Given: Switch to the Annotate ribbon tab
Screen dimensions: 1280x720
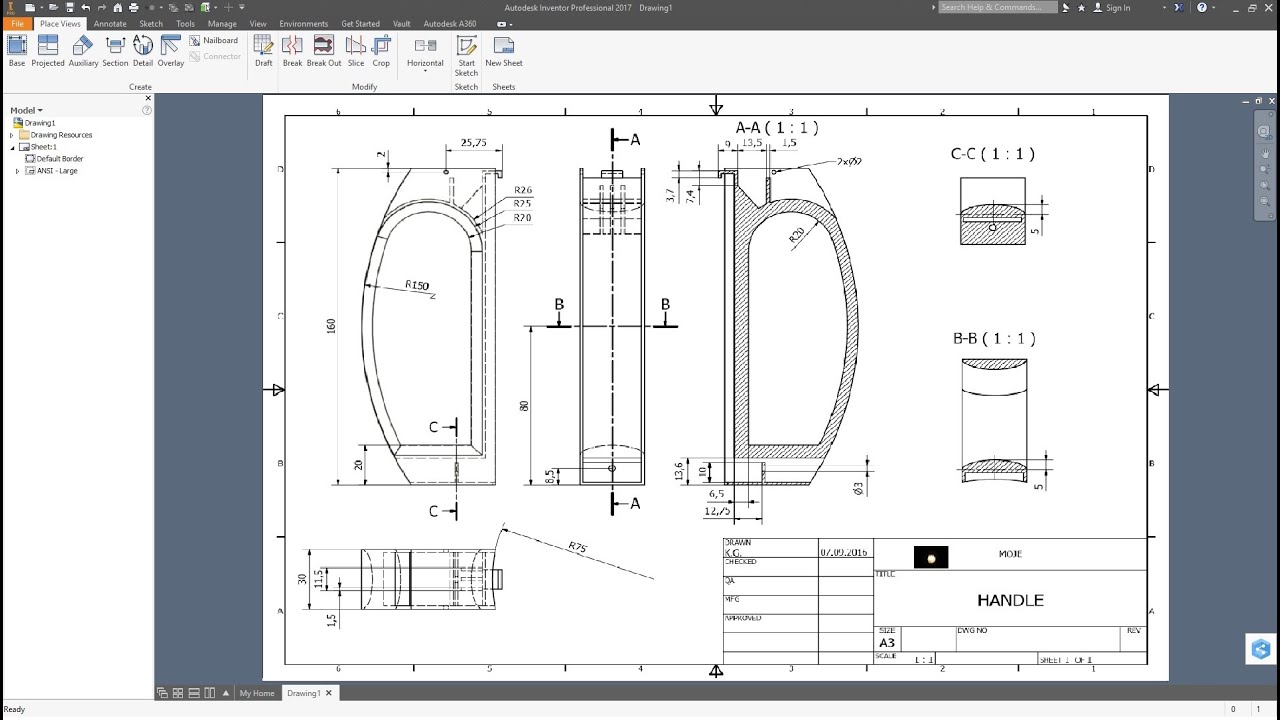Looking at the screenshot, I should [x=110, y=23].
